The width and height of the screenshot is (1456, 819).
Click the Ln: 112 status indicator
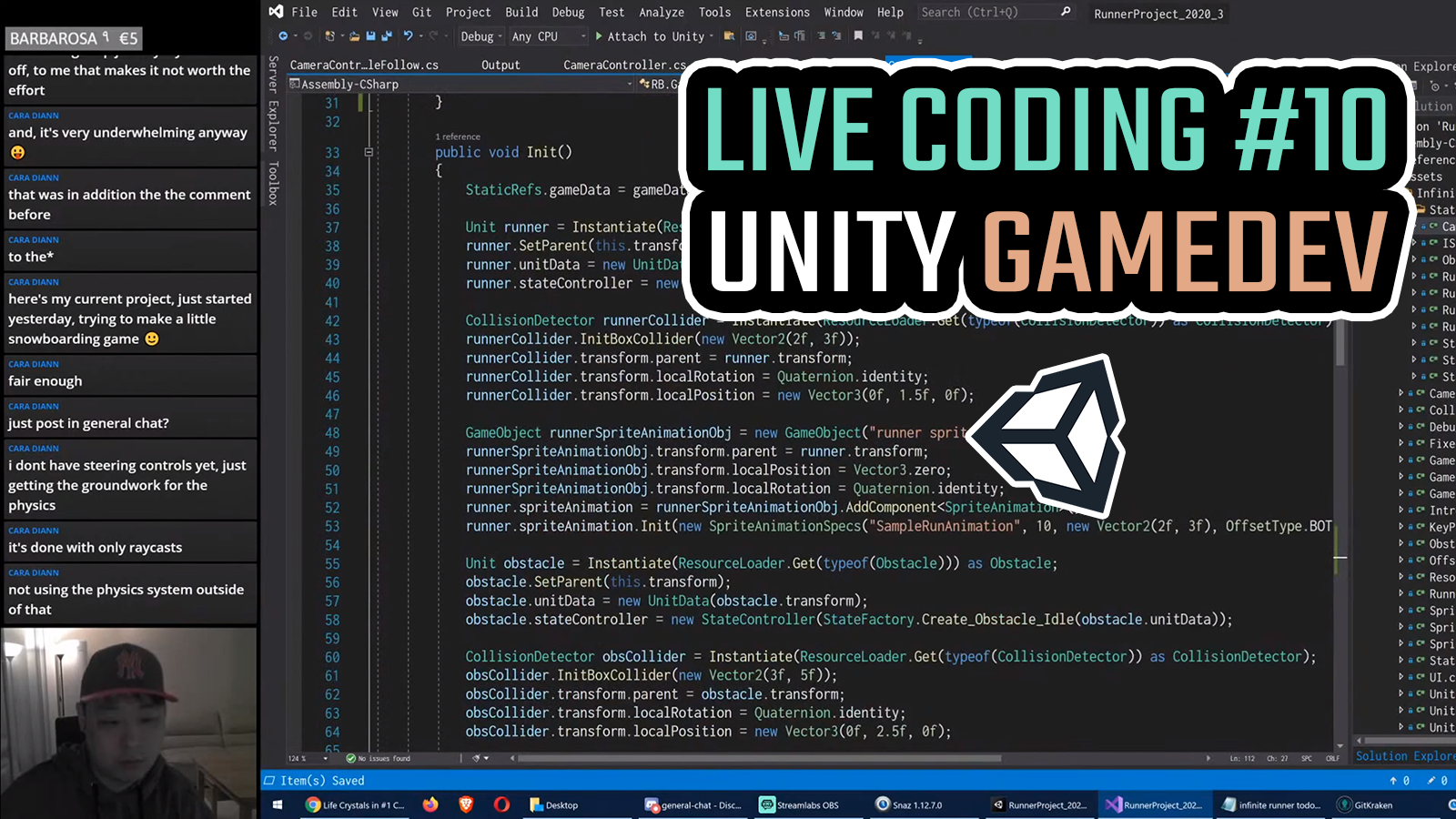pos(1242,758)
